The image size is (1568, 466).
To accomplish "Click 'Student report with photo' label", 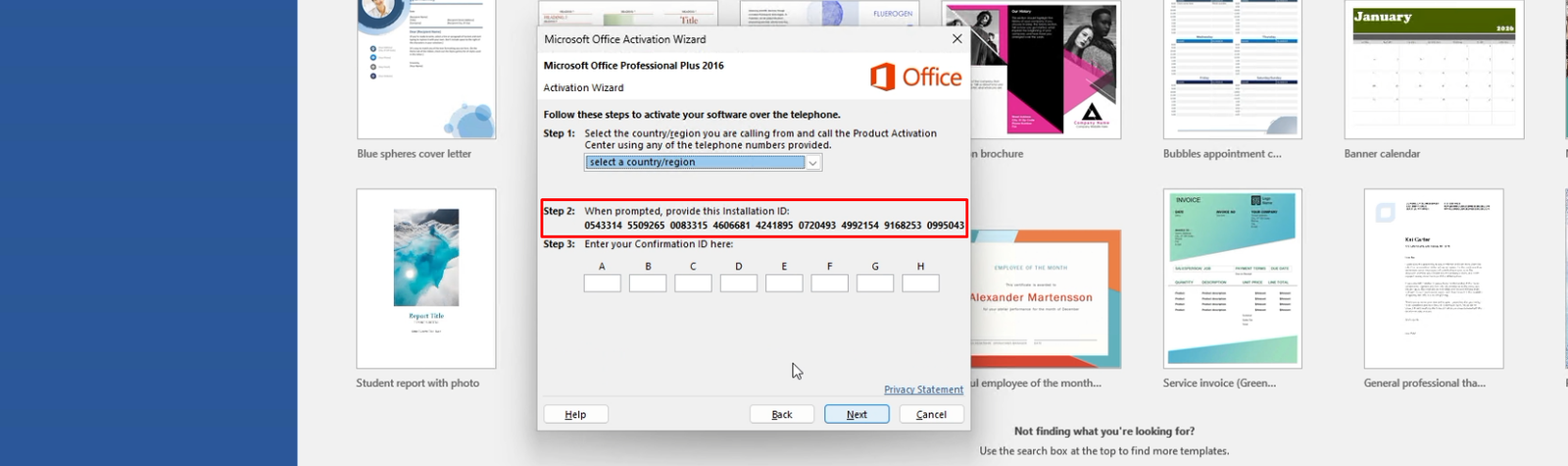I will click(x=417, y=384).
